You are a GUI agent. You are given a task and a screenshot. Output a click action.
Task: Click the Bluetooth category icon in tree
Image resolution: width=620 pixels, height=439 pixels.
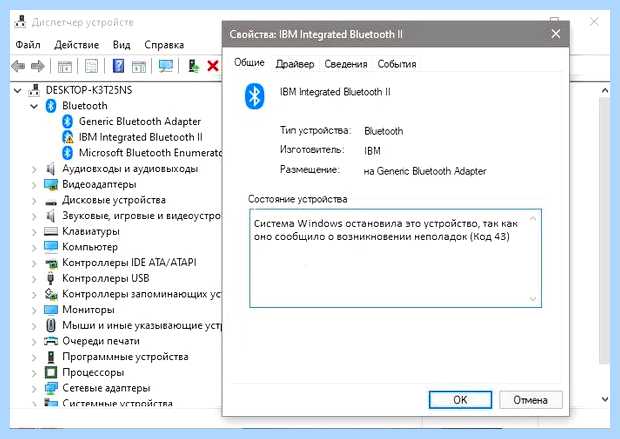coord(51,106)
